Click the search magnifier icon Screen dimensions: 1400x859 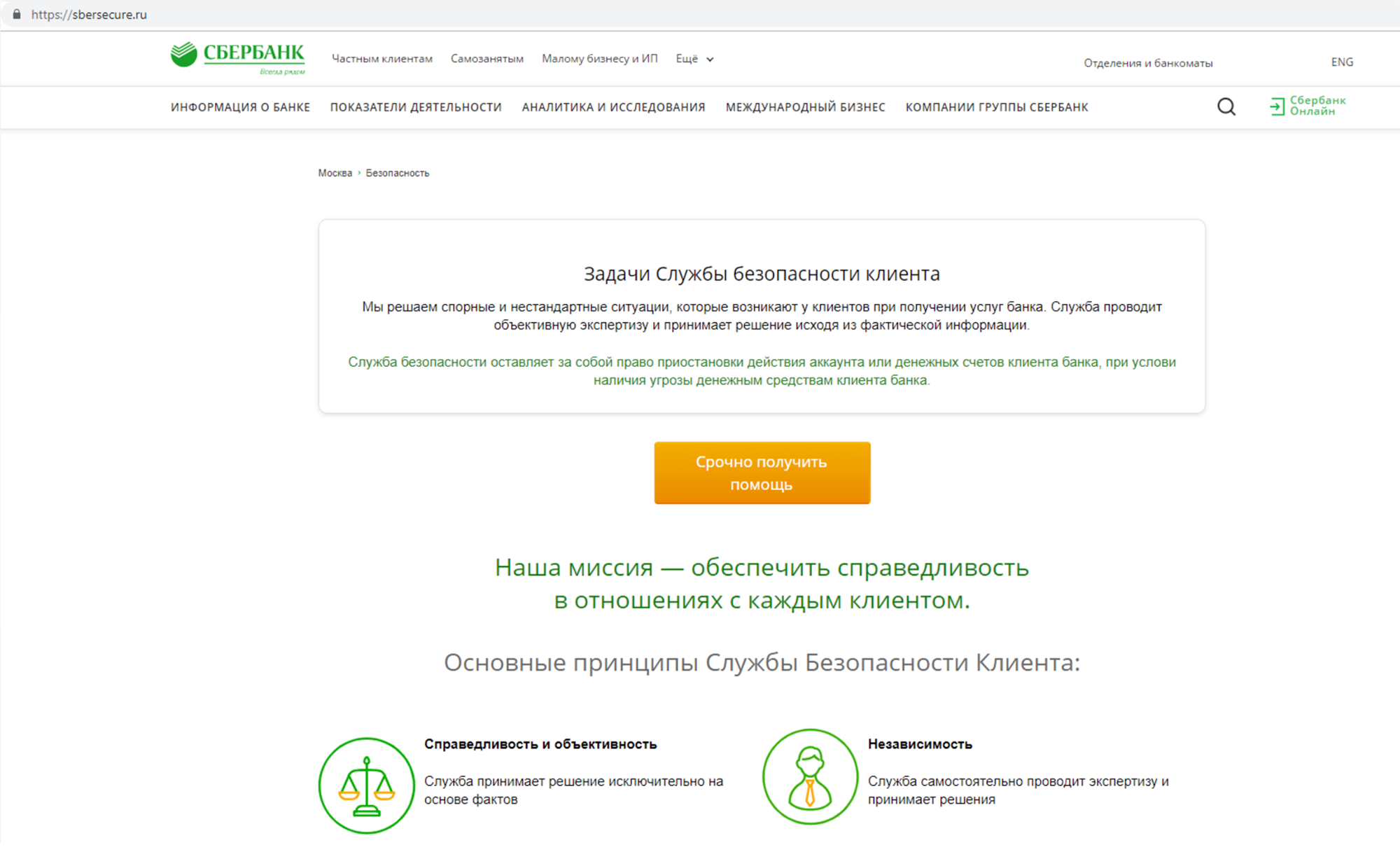pyautogui.click(x=1226, y=106)
